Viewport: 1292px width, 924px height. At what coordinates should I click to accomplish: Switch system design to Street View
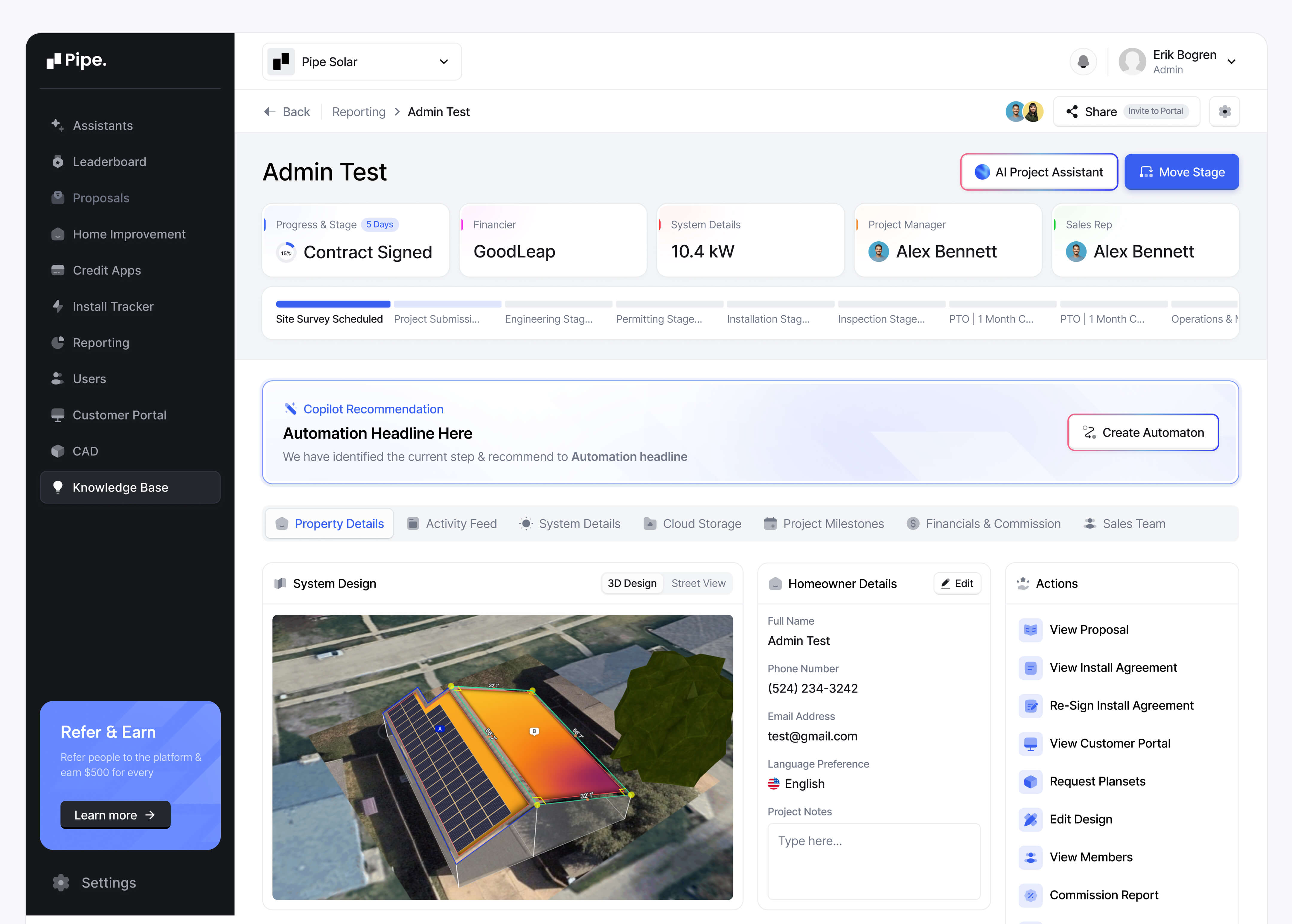point(698,583)
